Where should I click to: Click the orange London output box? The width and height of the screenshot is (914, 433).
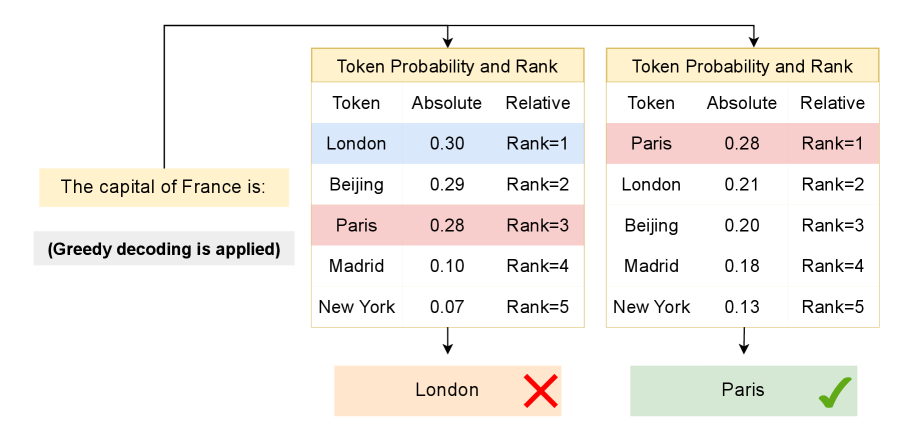tap(447, 390)
